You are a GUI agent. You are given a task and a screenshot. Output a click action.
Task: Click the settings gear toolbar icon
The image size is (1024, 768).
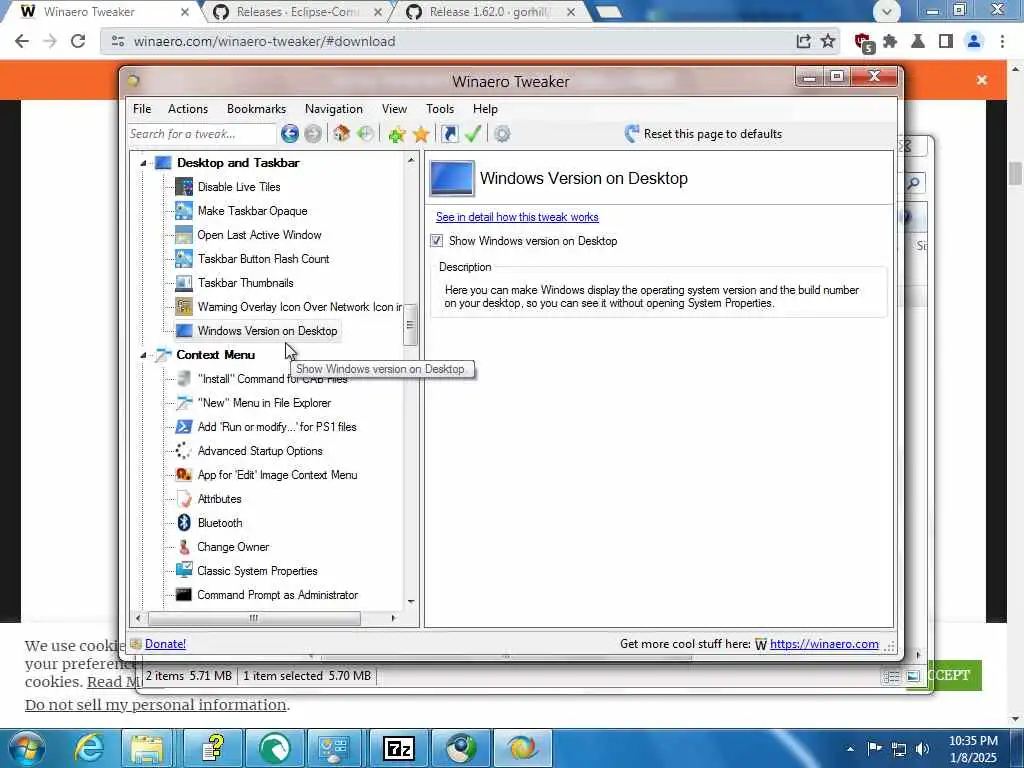coord(502,134)
